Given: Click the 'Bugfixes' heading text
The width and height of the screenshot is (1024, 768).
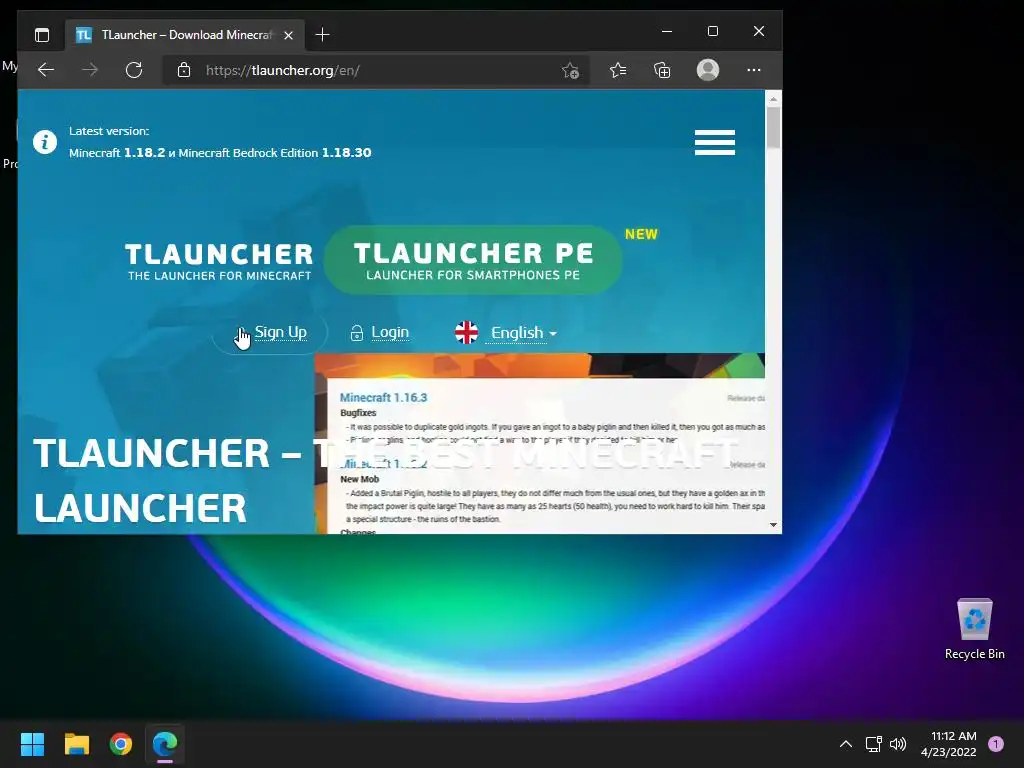Looking at the screenshot, I should [358, 413].
